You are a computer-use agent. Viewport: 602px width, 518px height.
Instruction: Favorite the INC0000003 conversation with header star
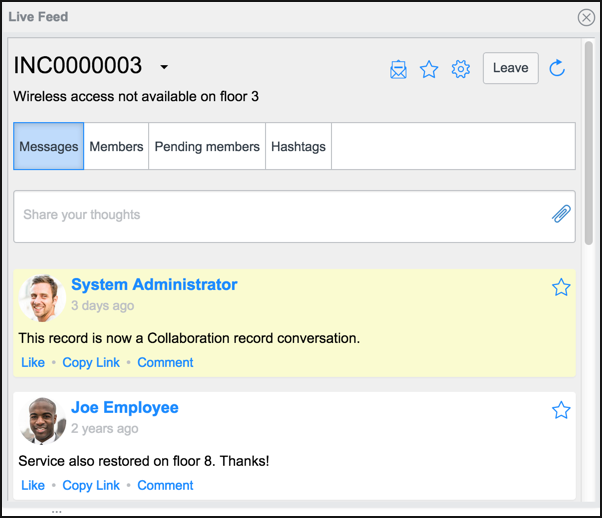click(429, 70)
